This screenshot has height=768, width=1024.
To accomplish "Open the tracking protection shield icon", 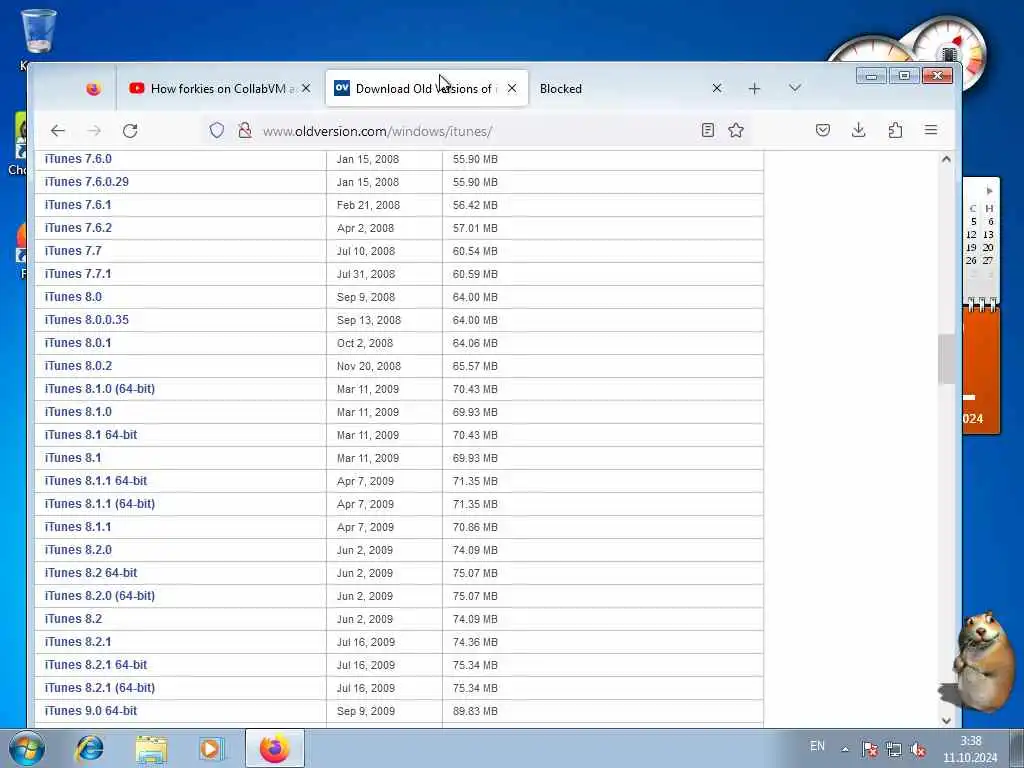I will (x=217, y=131).
